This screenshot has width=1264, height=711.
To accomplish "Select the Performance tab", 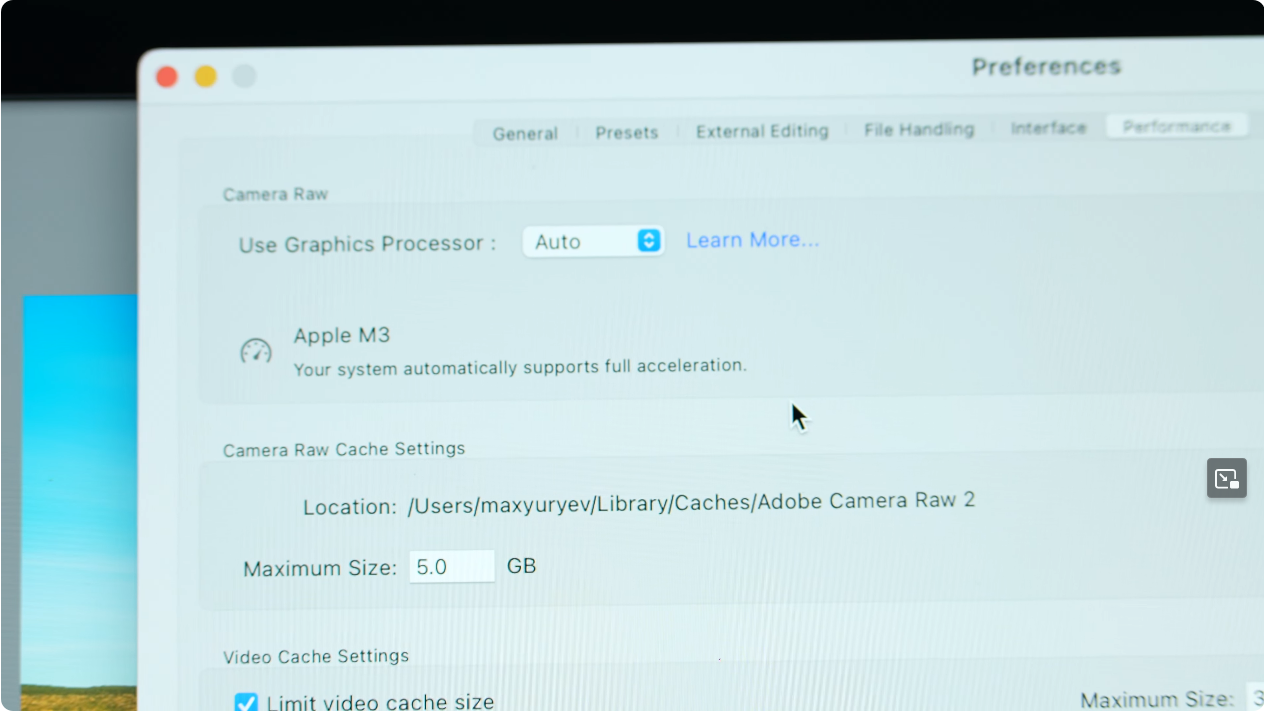I will pos(1177,126).
